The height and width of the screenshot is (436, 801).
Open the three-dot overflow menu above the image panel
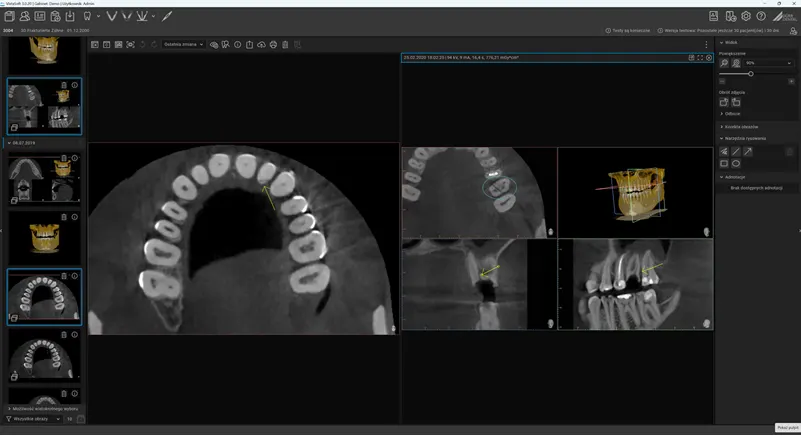pos(706,44)
